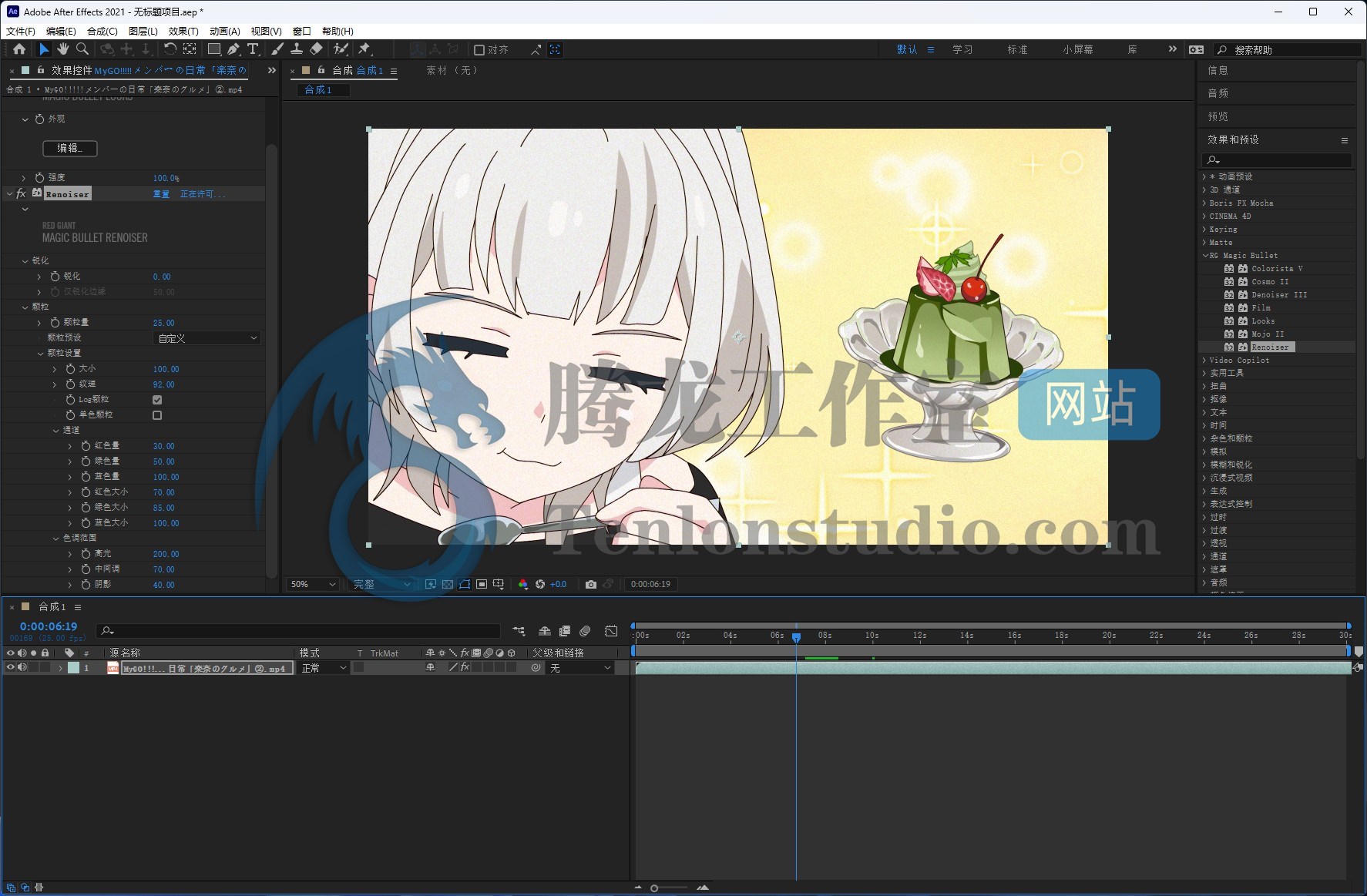Click the timeline Motion Blur switch icon
1367x896 pixels.
(x=585, y=631)
